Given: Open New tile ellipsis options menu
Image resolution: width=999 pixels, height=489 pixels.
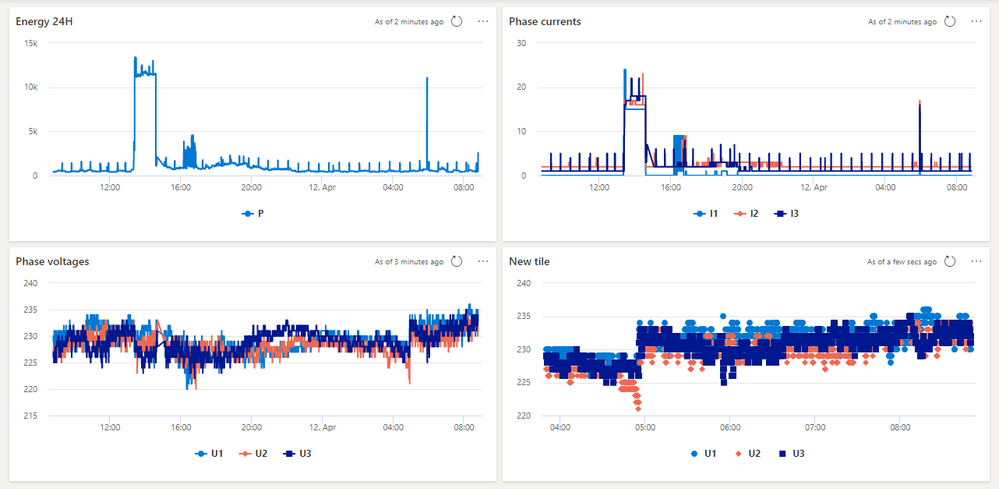Looking at the screenshot, I should (x=976, y=261).
